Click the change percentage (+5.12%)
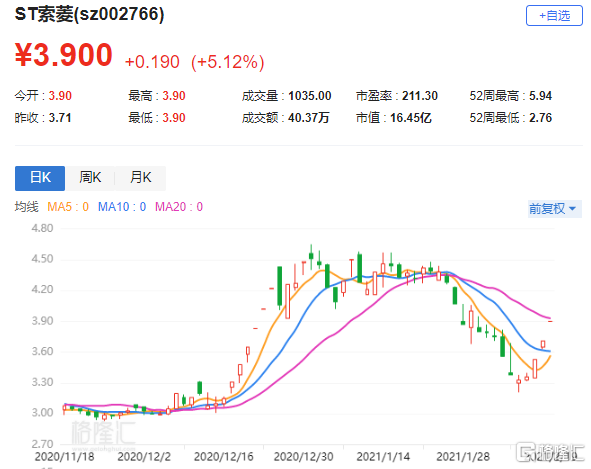Viewport: 591px width, 469px height. 228,62
